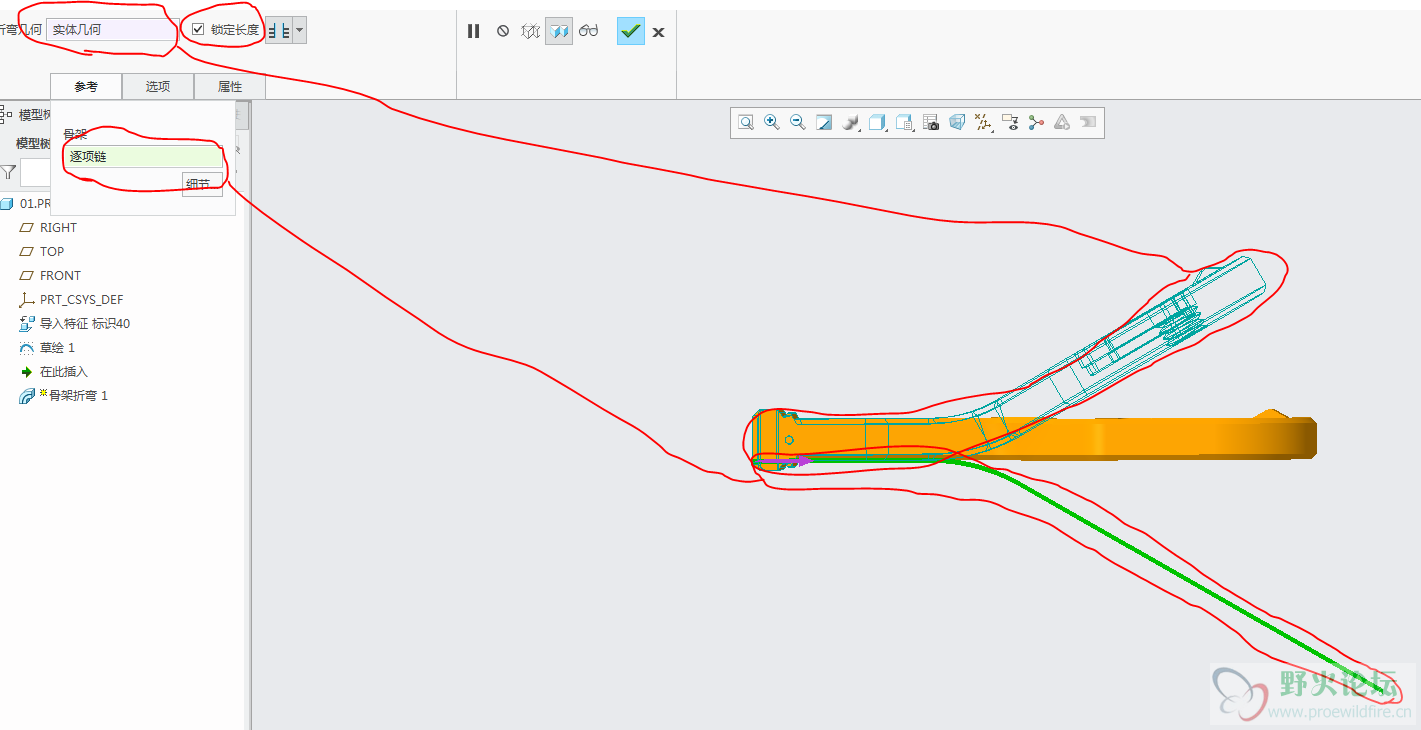1421x730 pixels.
Task: Click the Zoom In magnifier icon
Action: pos(772,123)
